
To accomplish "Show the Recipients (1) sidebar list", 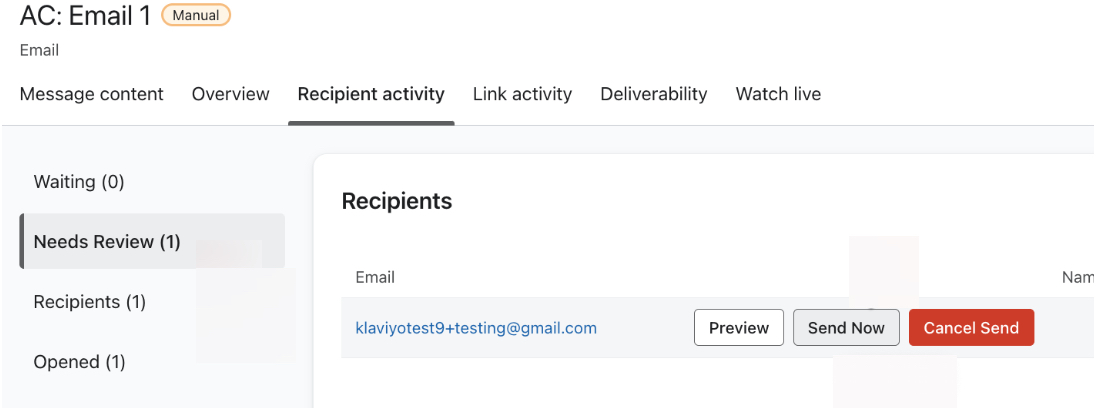I will coord(90,302).
